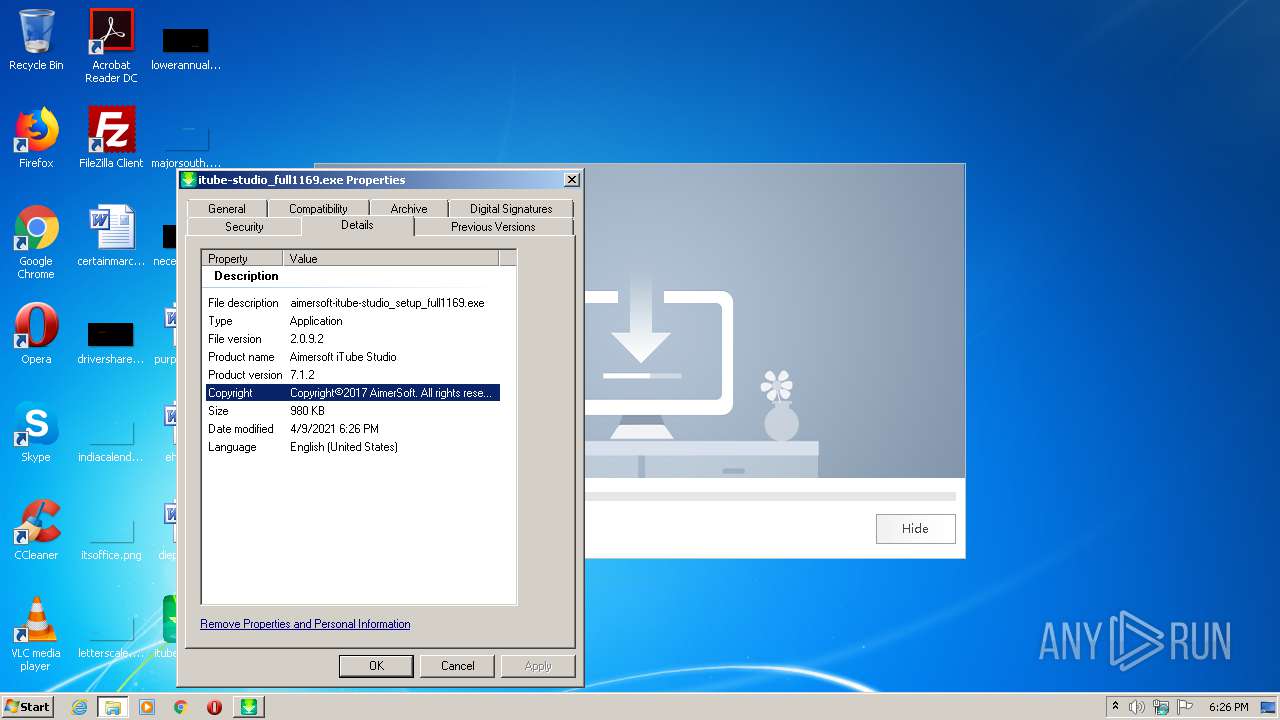The image size is (1280, 720).
Task: Select the lowerannual file icon on desktop
Action: point(186,48)
